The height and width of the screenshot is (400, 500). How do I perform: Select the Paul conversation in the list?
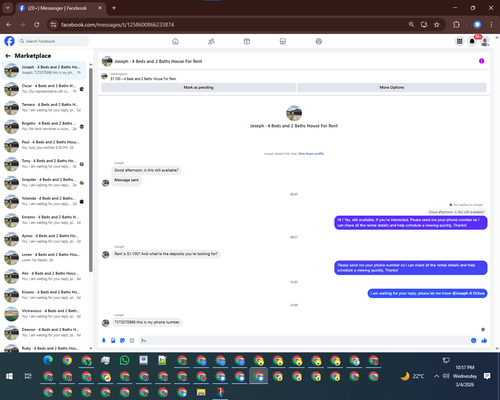(44, 145)
